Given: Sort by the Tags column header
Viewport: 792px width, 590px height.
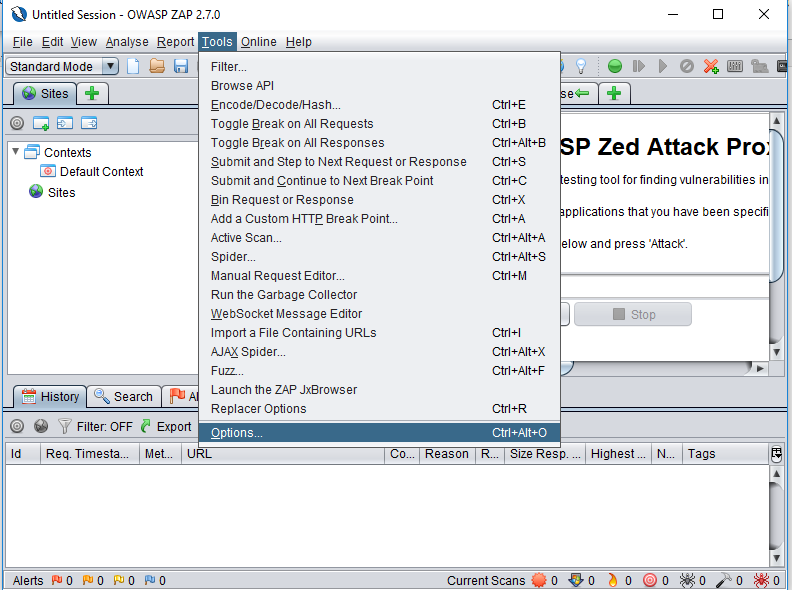Looking at the screenshot, I should coord(725,454).
